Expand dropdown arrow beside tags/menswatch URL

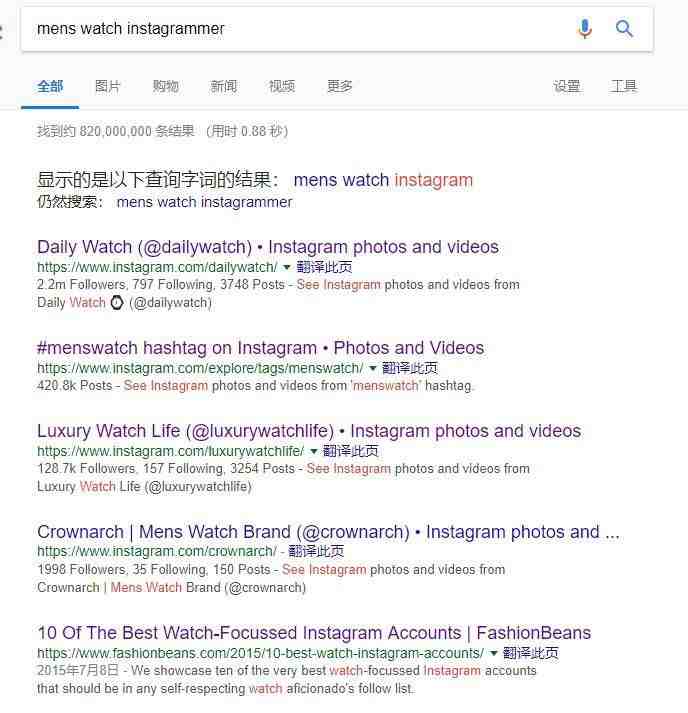click(x=373, y=368)
